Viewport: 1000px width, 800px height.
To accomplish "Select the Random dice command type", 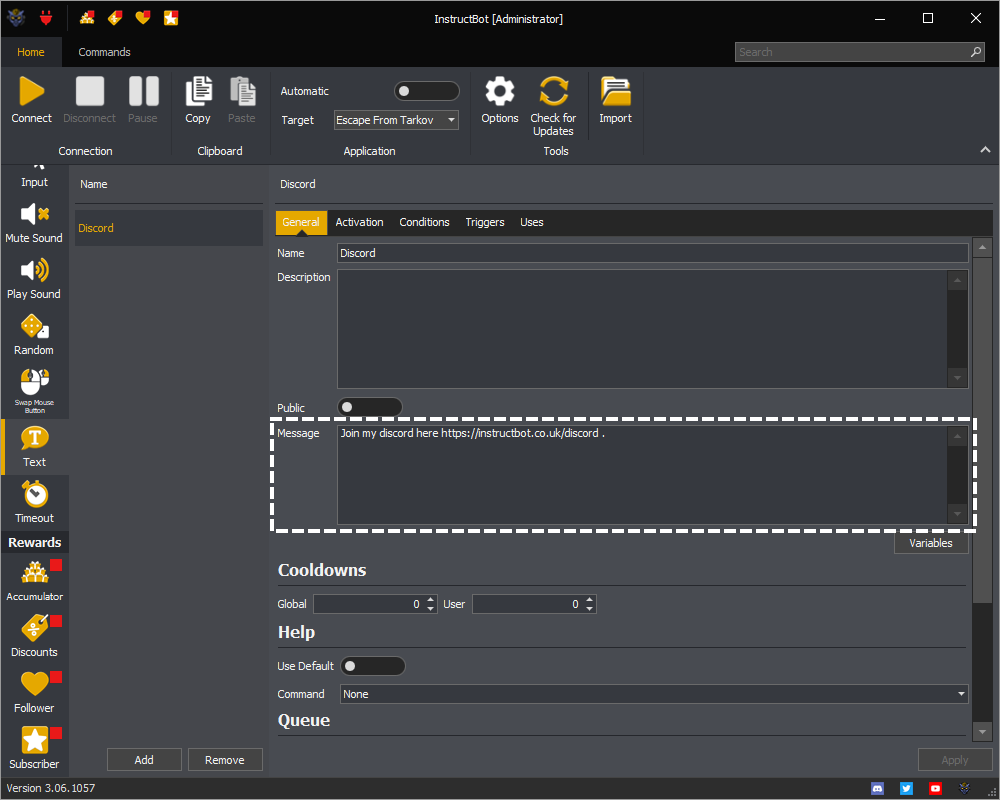I will tap(34, 336).
